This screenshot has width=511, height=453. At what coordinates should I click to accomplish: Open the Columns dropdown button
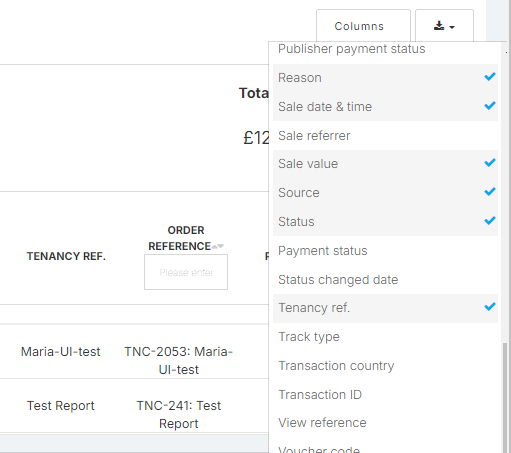363,26
